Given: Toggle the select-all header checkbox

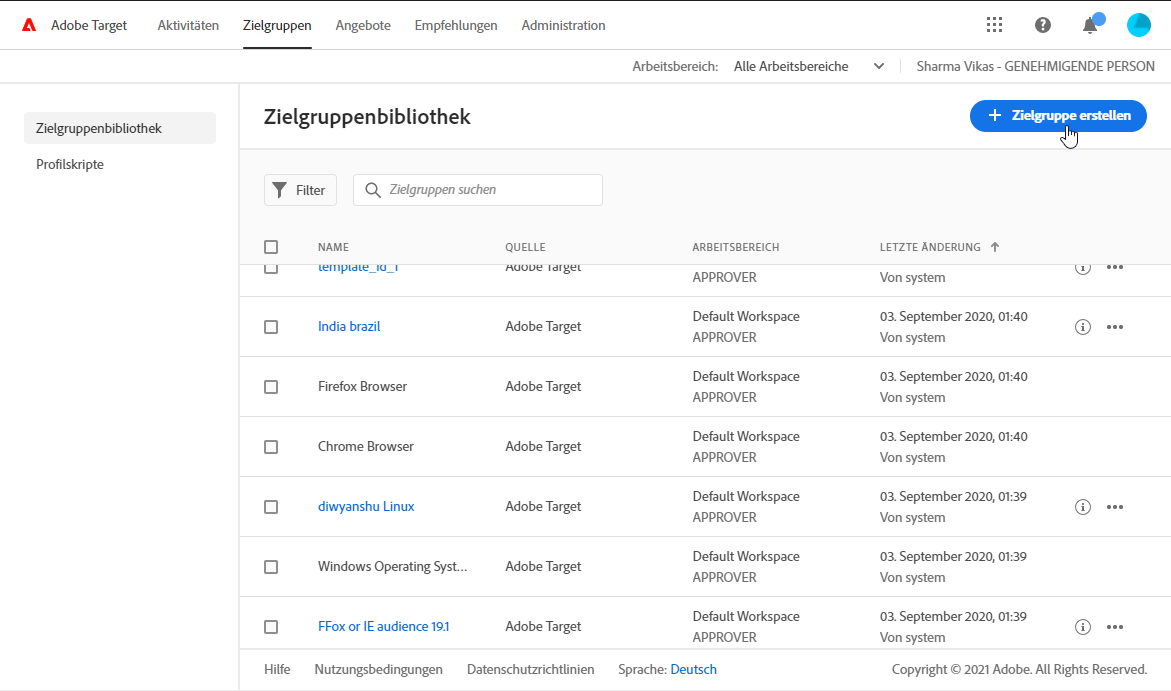Looking at the screenshot, I should (271, 247).
